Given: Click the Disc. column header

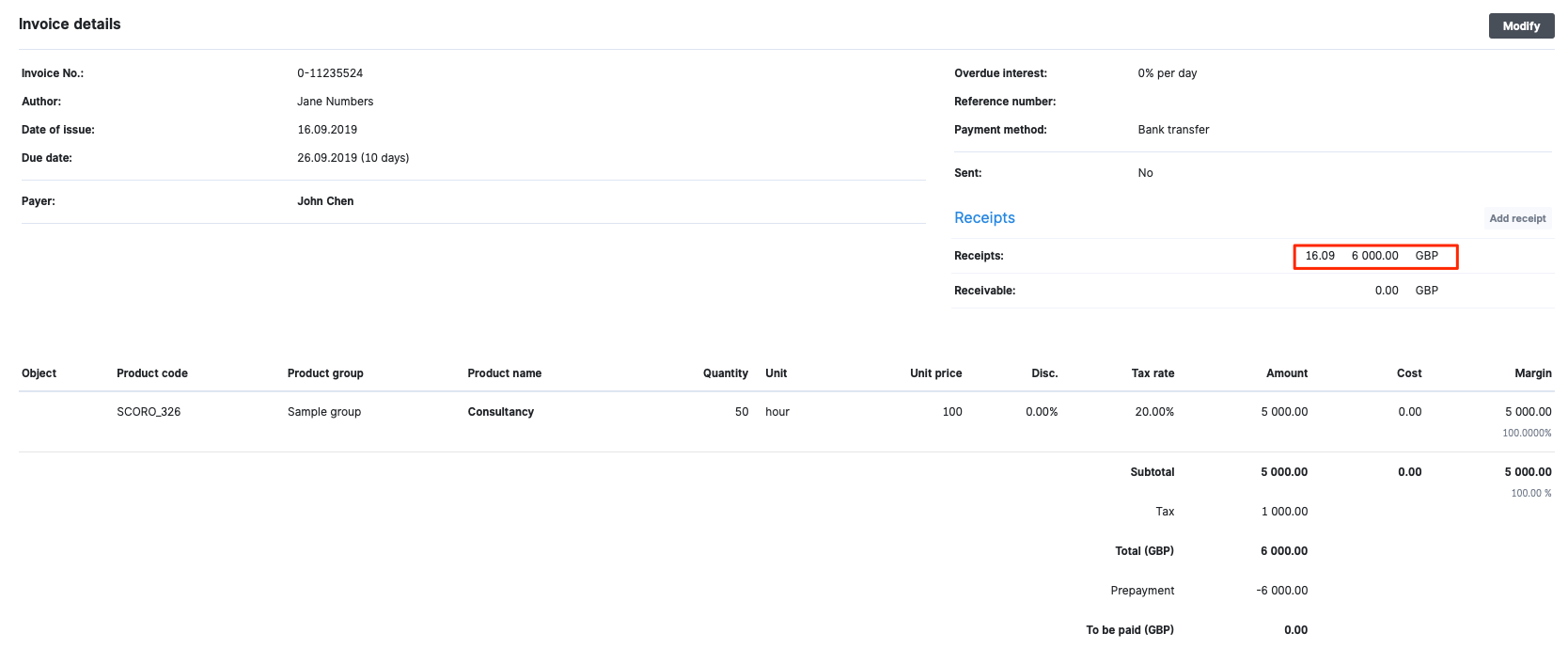Looking at the screenshot, I should [1044, 373].
